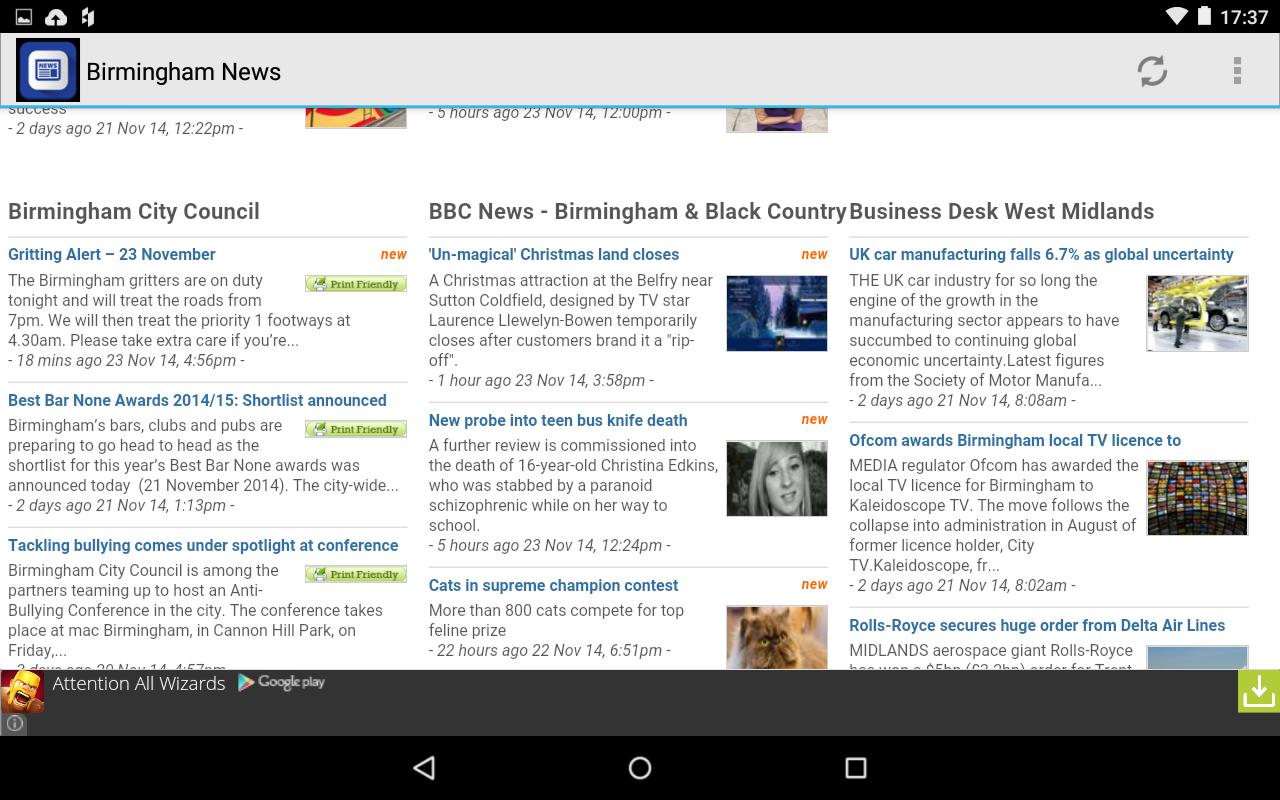
Task: Open 'Best Bar None Awards 2014/15' article
Action: [x=197, y=400]
